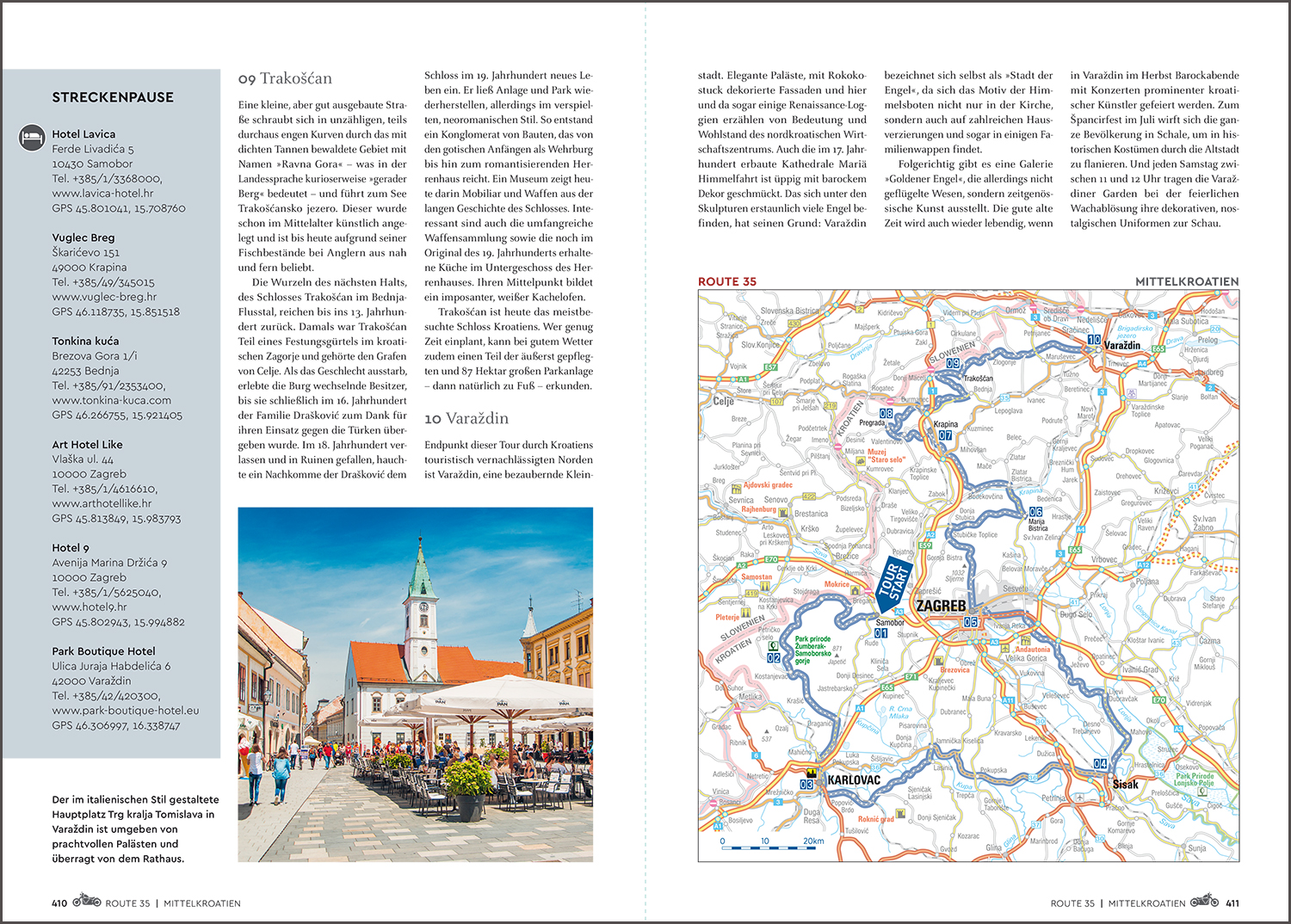The image size is (1291, 924).
Task: Click the bed icon beside Hotel Lavica
Action: 31,136
